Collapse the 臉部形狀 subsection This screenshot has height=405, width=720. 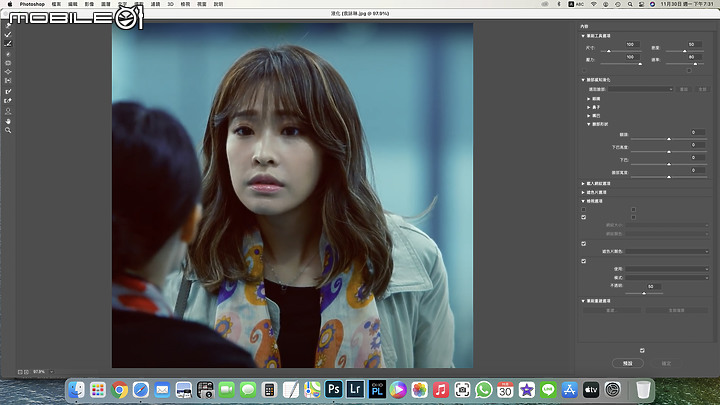click(x=588, y=124)
